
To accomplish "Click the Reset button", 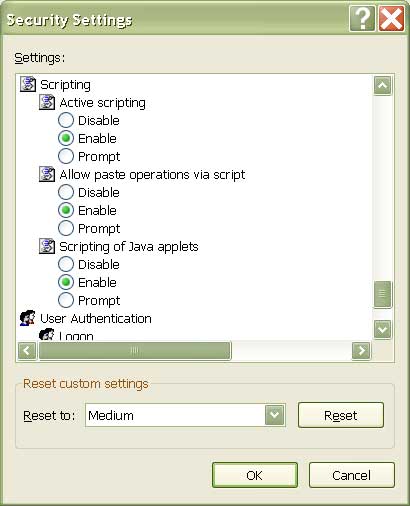I will pos(341,415).
